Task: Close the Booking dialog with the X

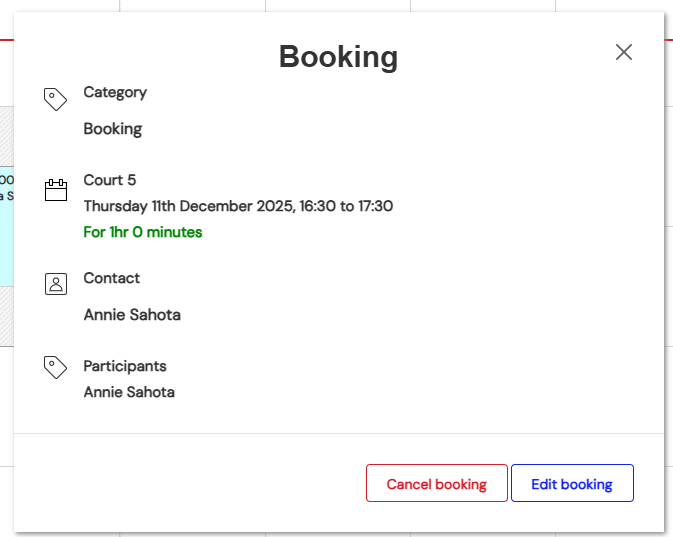Action: point(624,52)
